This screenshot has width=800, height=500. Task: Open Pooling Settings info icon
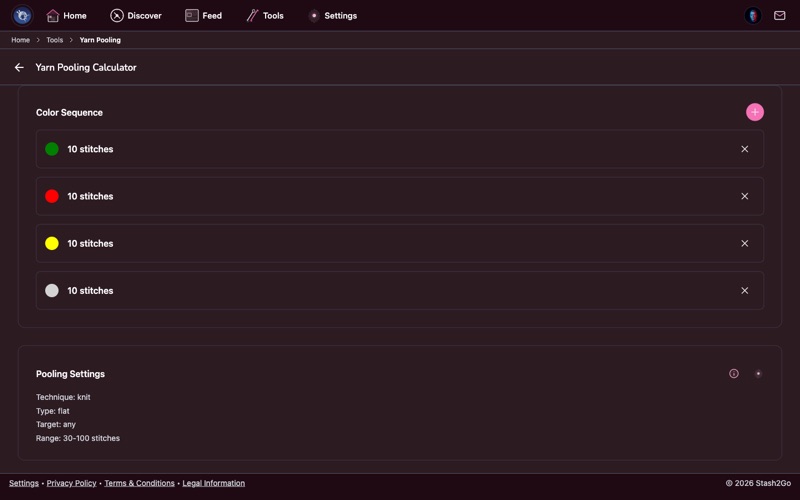pyautogui.click(x=734, y=373)
